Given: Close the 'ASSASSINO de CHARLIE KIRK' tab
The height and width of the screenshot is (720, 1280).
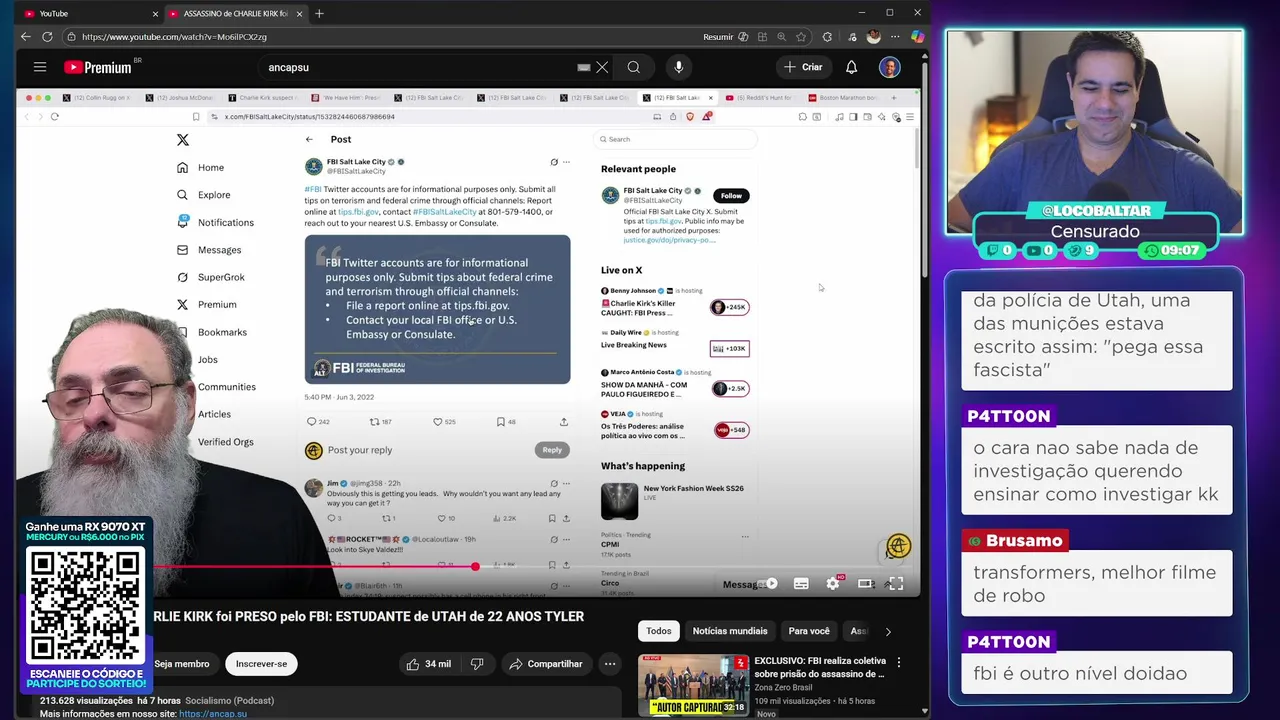Looking at the screenshot, I should 298,14.
